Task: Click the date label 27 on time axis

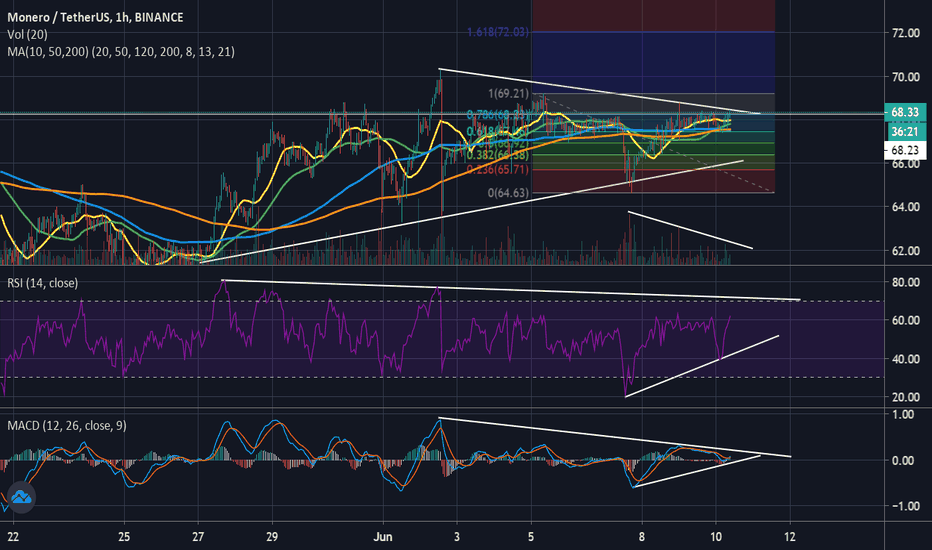Action: [x=198, y=536]
